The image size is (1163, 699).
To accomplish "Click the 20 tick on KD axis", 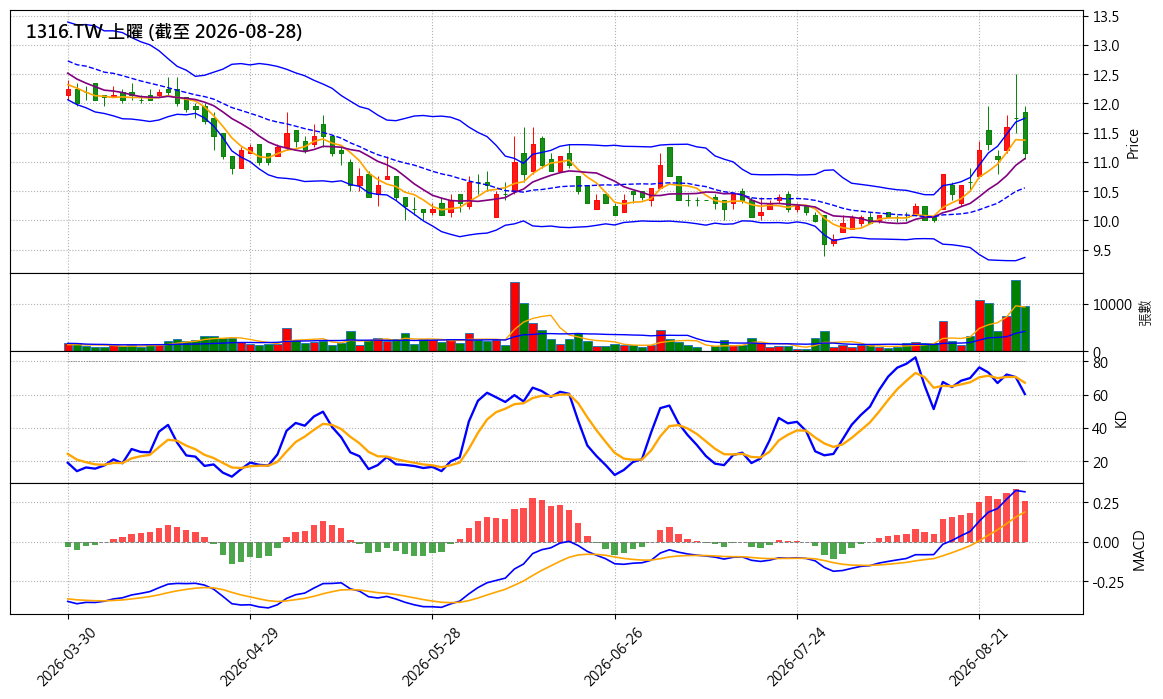I will click(x=1100, y=462).
